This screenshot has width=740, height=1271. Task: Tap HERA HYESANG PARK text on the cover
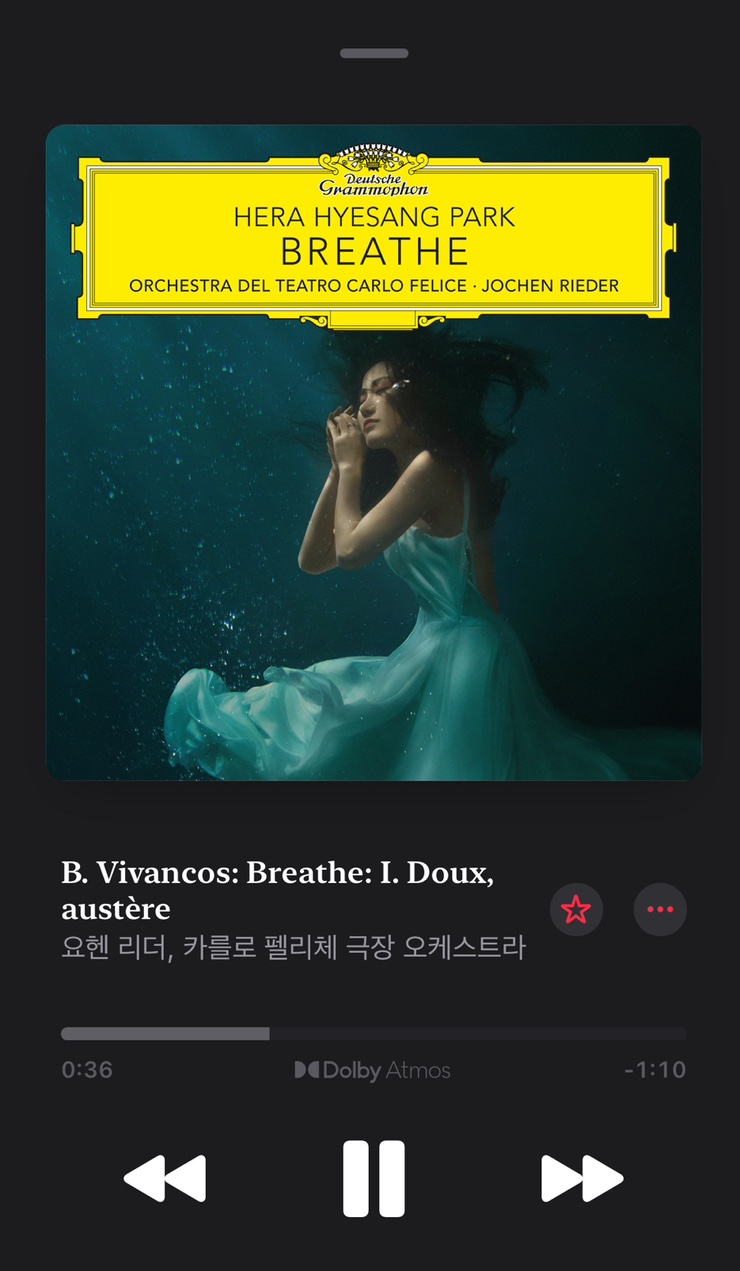click(374, 216)
